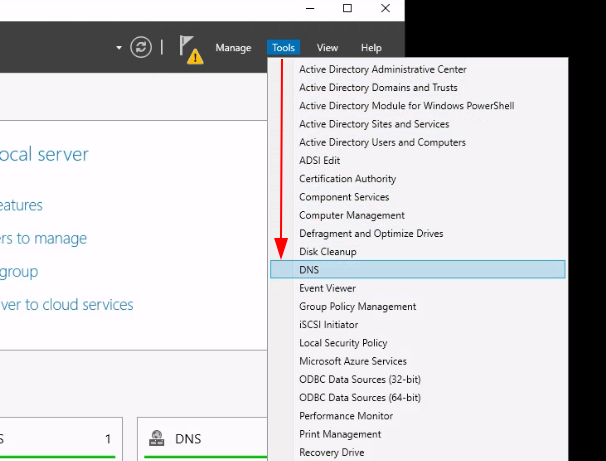Open Event Viewer

(x=418, y=288)
